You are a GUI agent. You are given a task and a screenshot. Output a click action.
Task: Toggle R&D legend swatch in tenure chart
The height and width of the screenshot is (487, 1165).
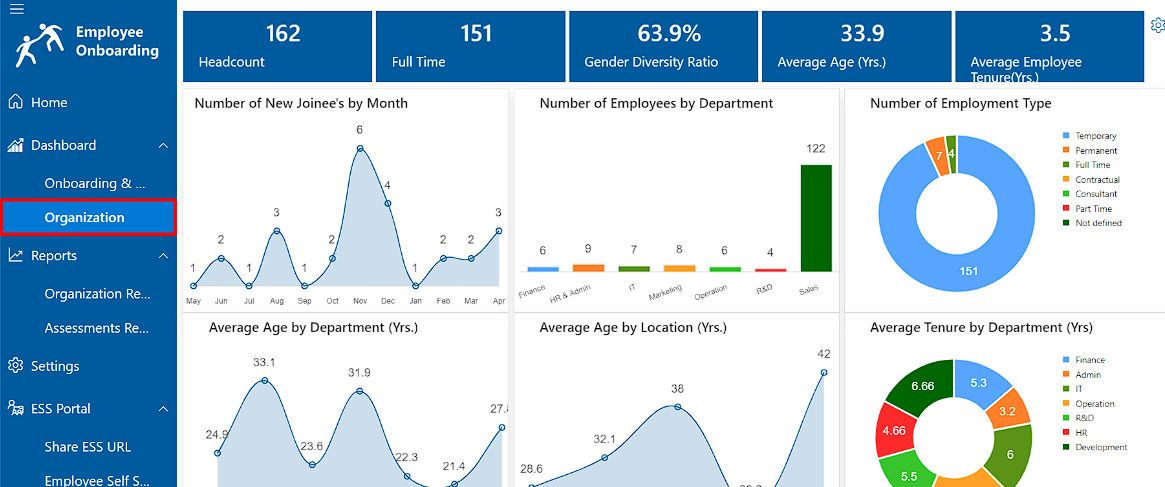[x=1066, y=418]
